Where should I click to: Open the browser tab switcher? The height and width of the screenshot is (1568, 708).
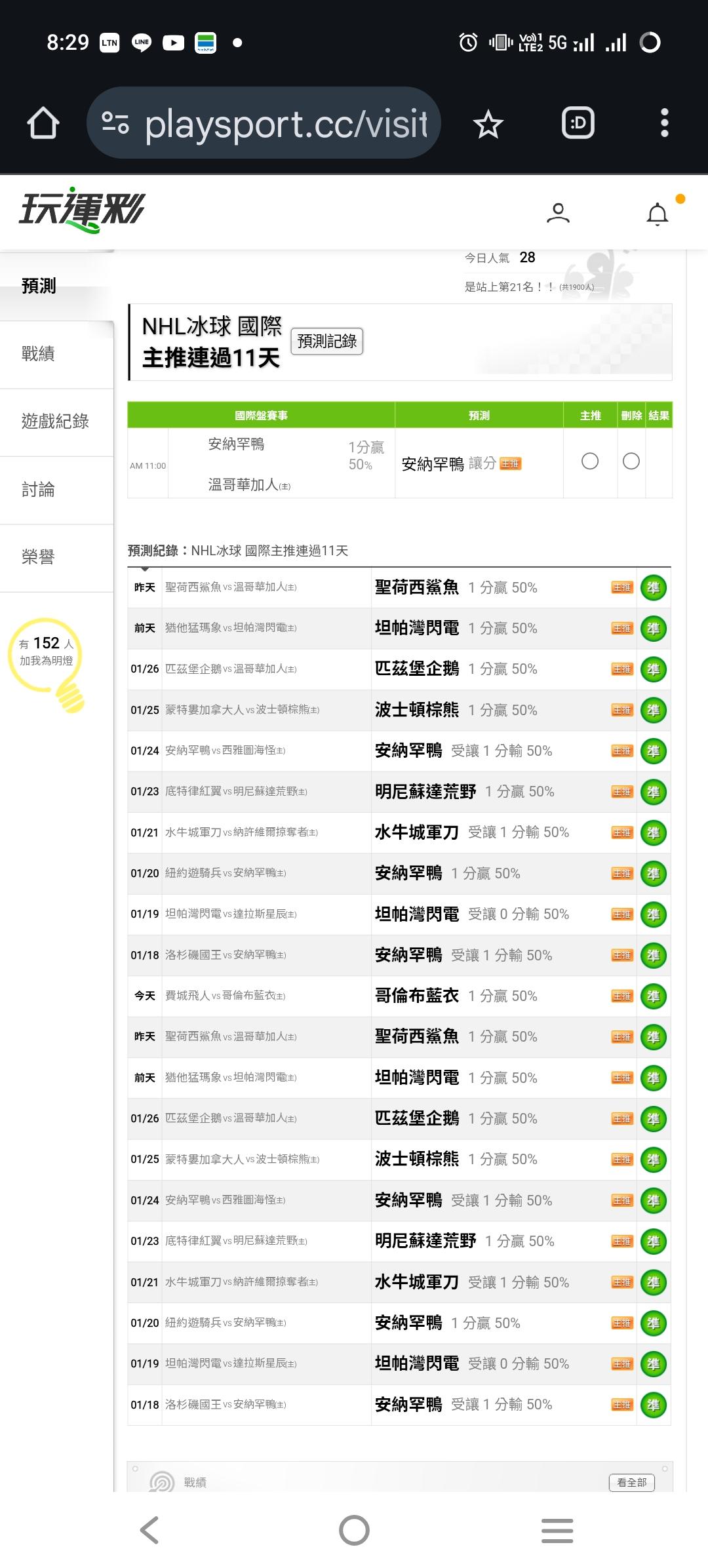tap(578, 123)
